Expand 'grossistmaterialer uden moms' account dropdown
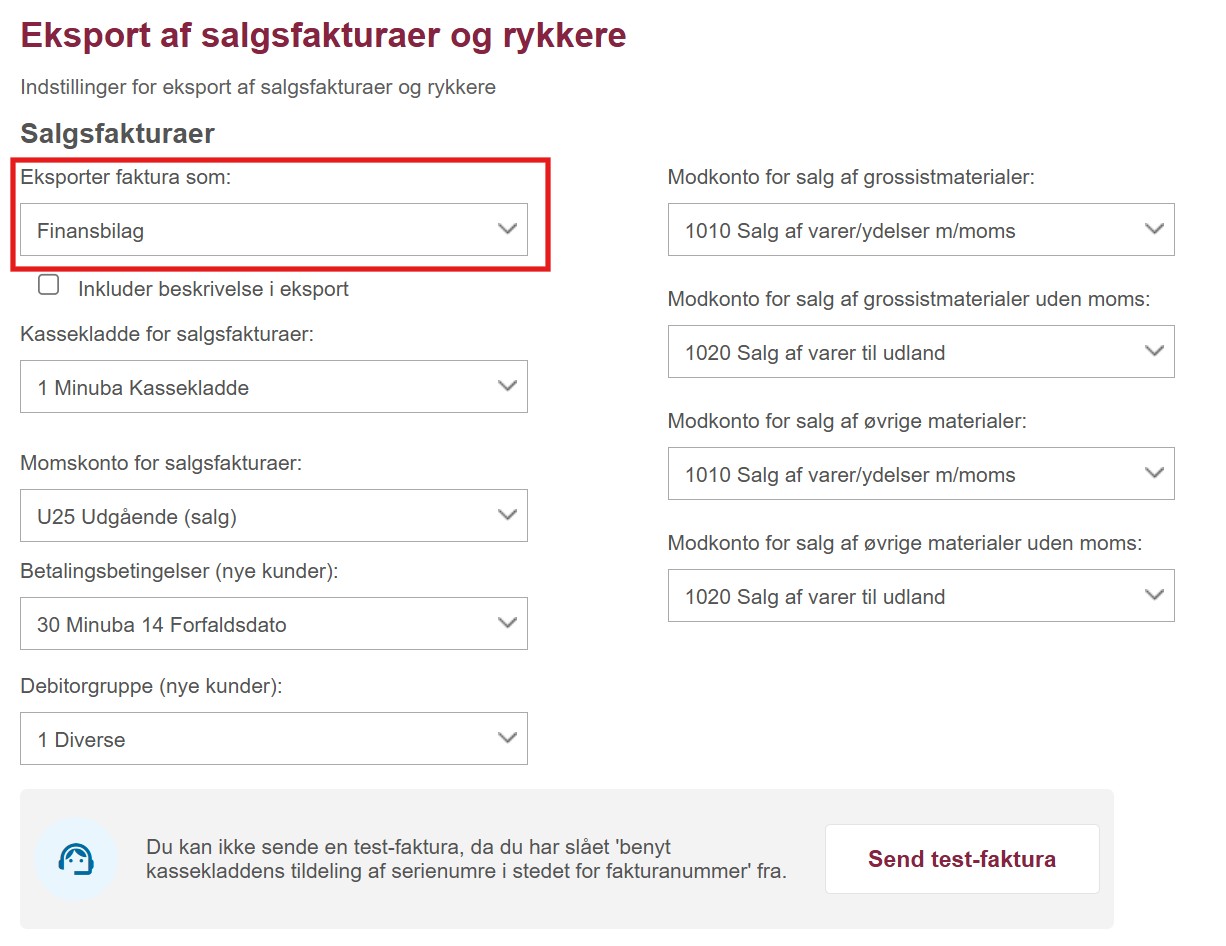Viewport: 1226px width, 946px height. click(x=920, y=352)
